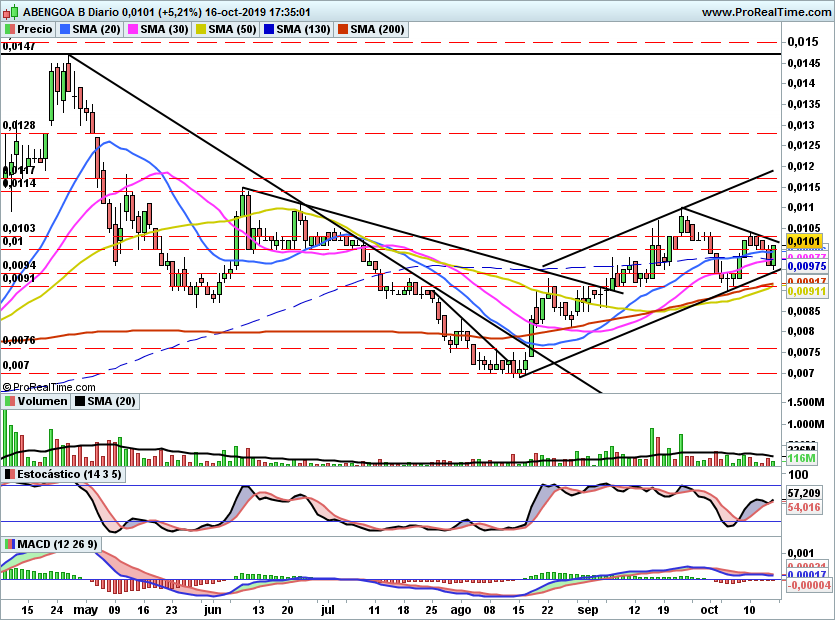
Task: Click the yellow 0,0101 current price tag
Action: [x=804, y=241]
